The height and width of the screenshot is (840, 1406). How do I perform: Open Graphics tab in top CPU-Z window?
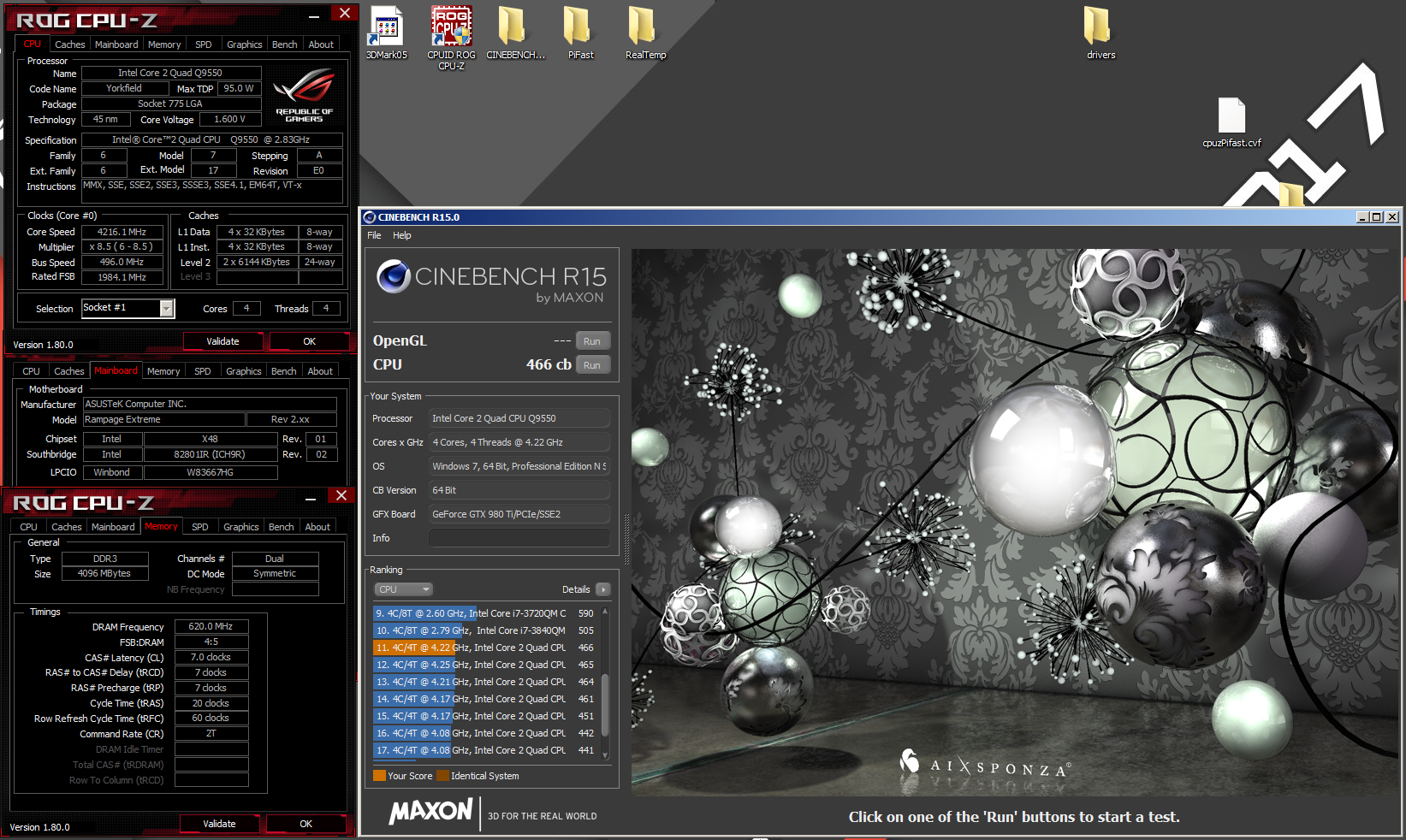click(244, 44)
